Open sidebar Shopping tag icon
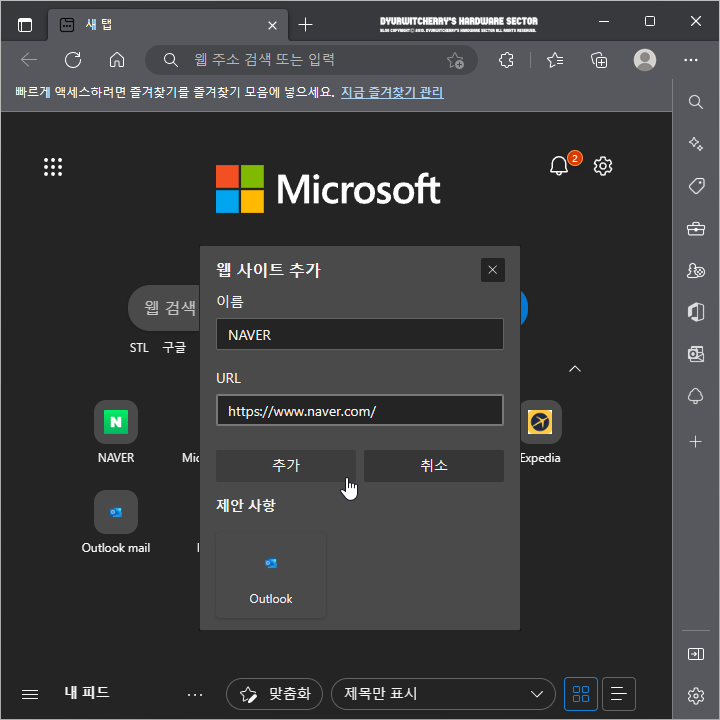720x720 pixels. [x=696, y=186]
